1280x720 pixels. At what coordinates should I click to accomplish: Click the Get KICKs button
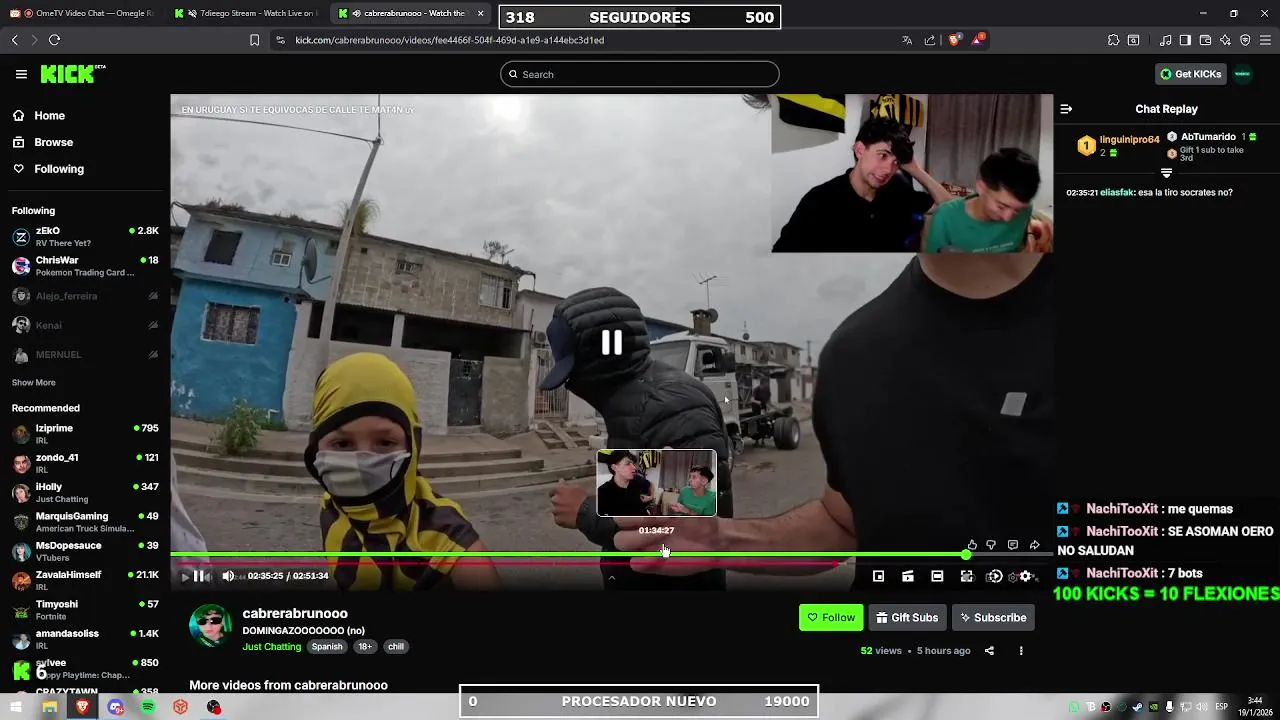1190,74
